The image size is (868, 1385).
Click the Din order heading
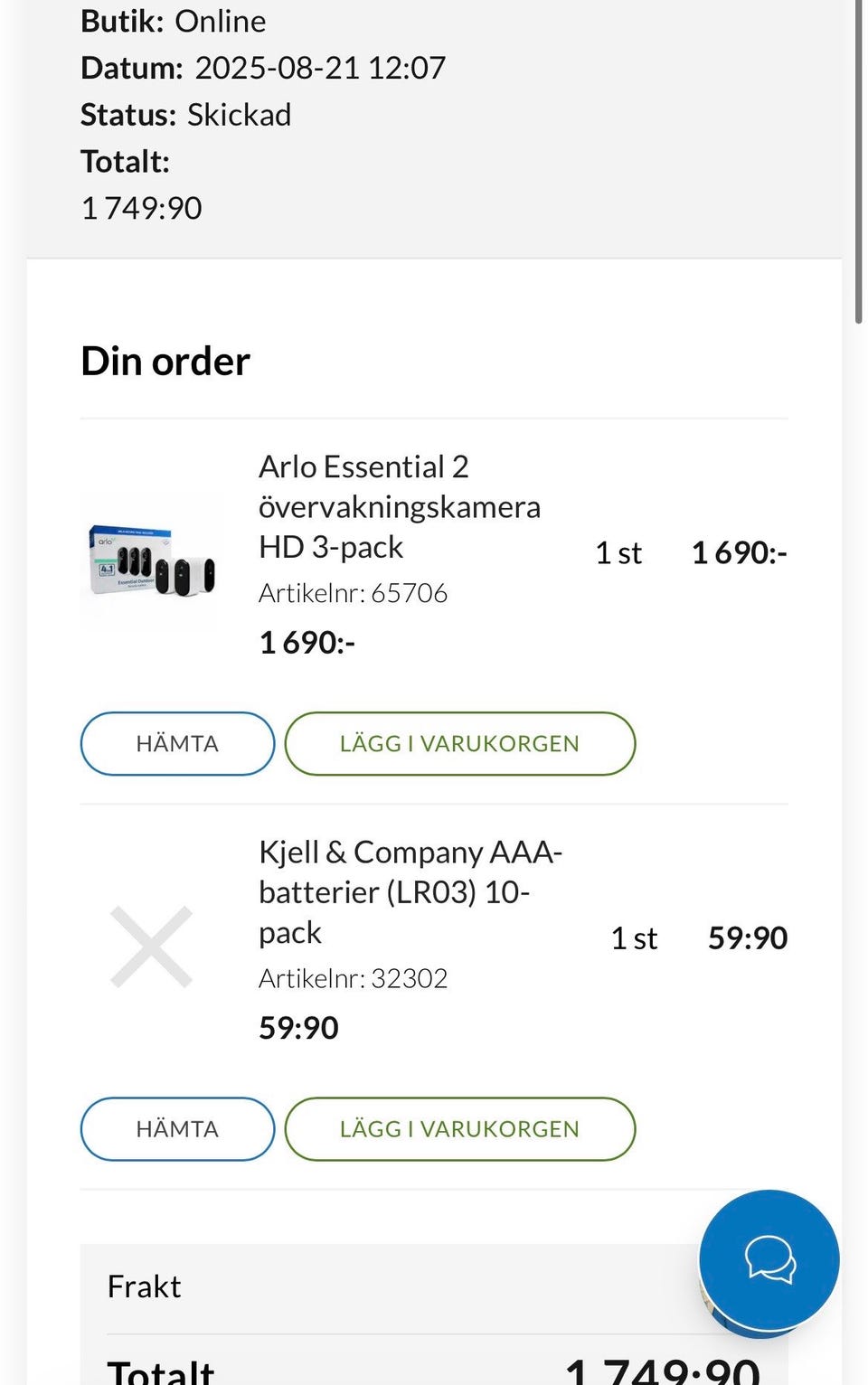pos(165,362)
